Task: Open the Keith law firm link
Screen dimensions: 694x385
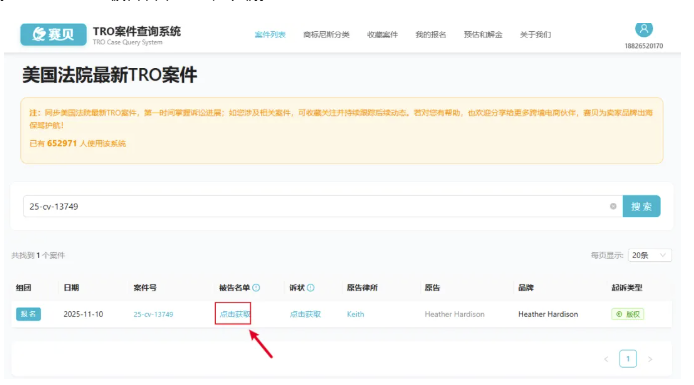Action: pos(355,314)
